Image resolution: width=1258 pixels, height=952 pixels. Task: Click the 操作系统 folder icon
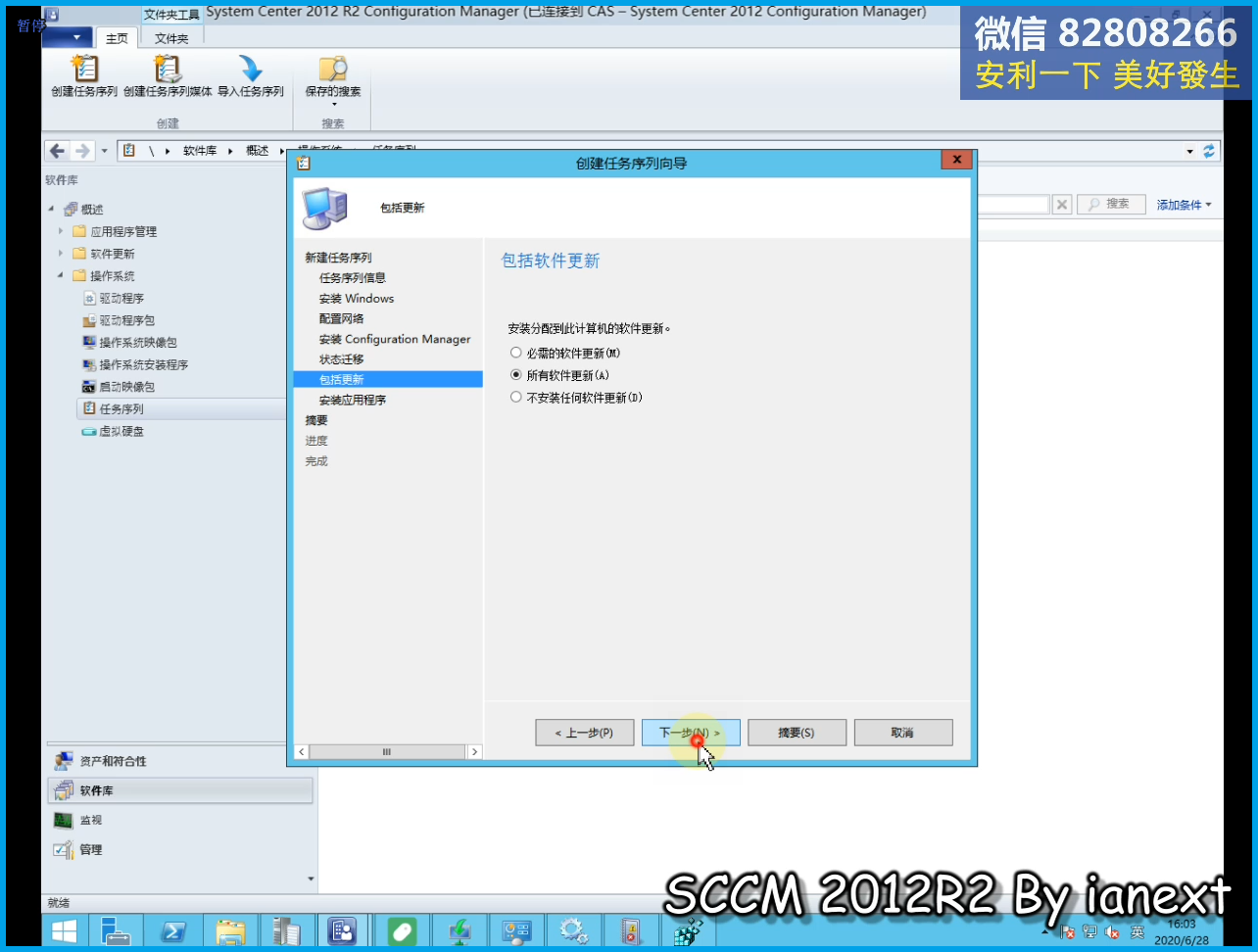click(x=80, y=275)
